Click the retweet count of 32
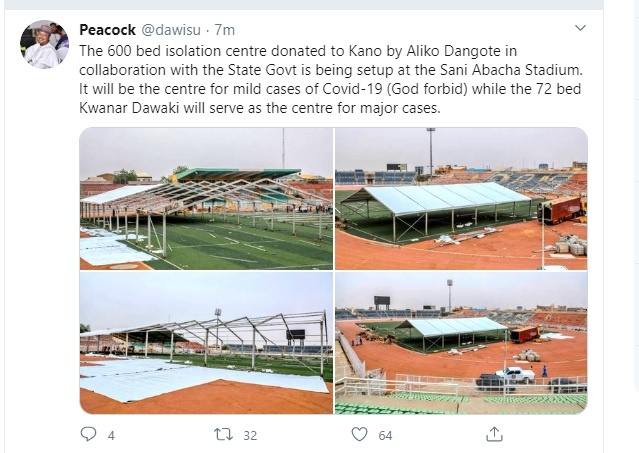 click(x=249, y=435)
